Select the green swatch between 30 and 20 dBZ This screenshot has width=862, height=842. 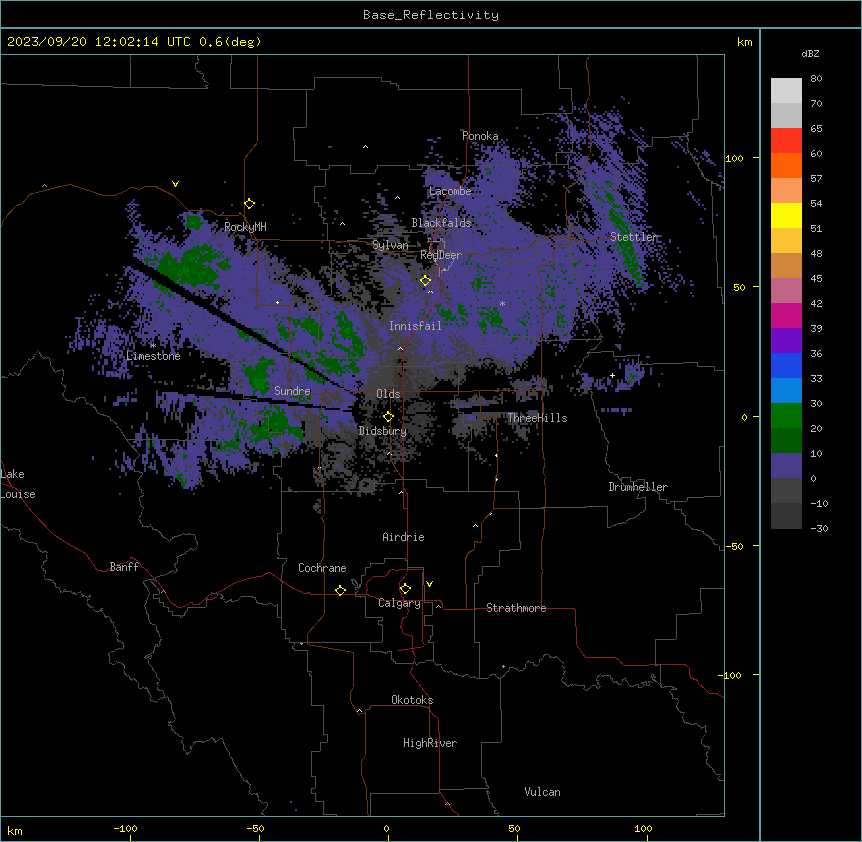click(786, 416)
